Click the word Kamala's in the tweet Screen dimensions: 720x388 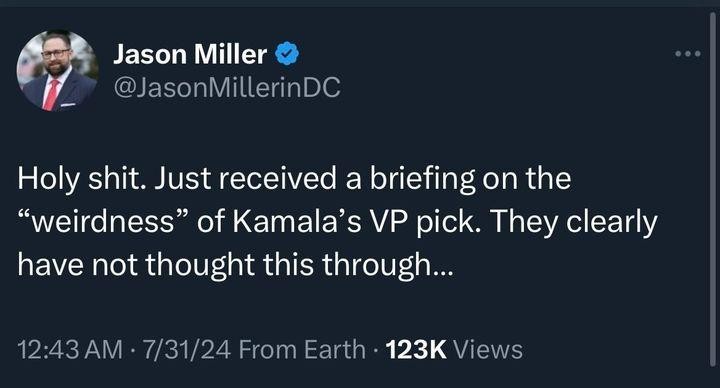click(x=297, y=223)
